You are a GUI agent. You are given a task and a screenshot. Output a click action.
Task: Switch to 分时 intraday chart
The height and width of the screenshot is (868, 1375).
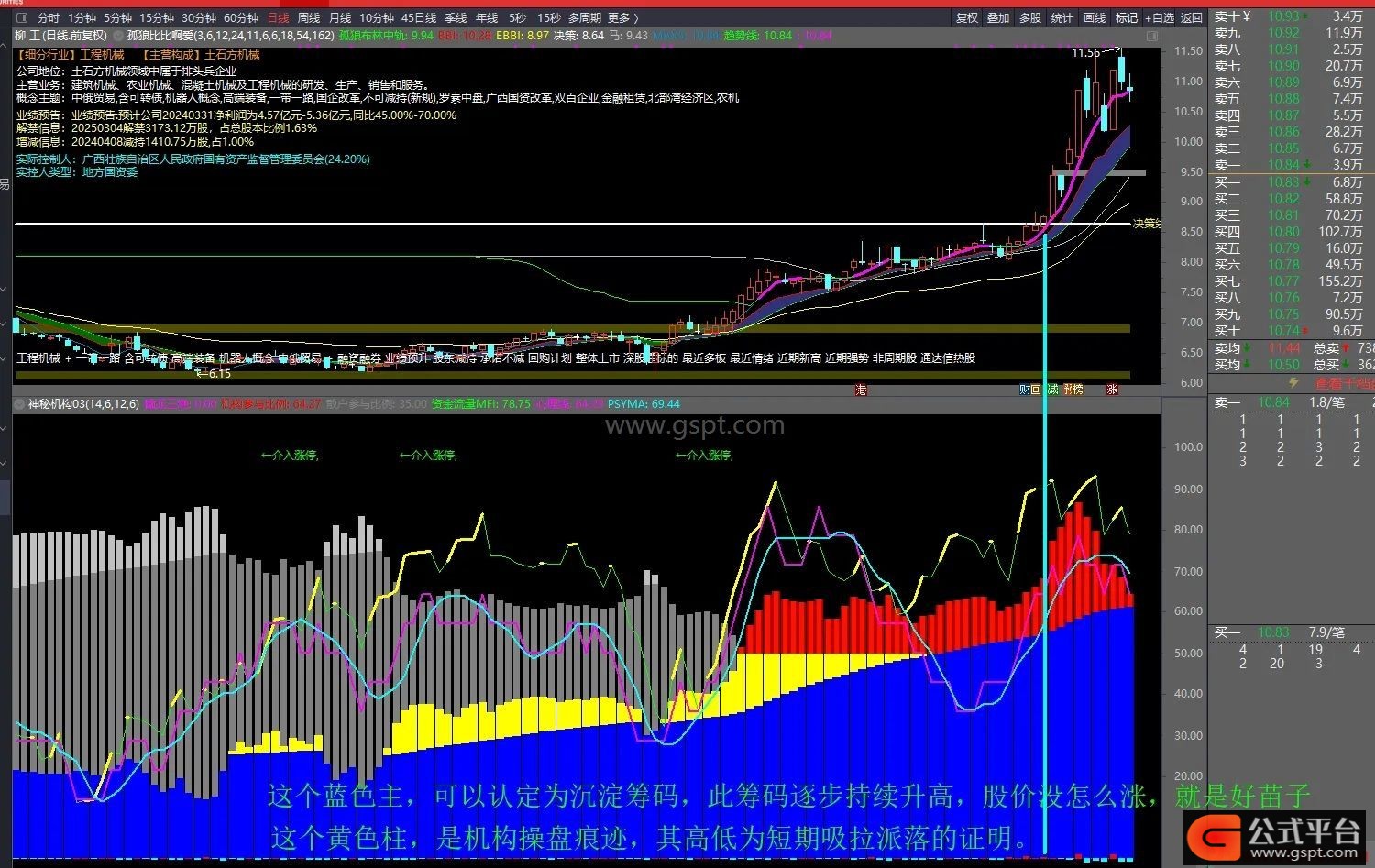tap(48, 17)
